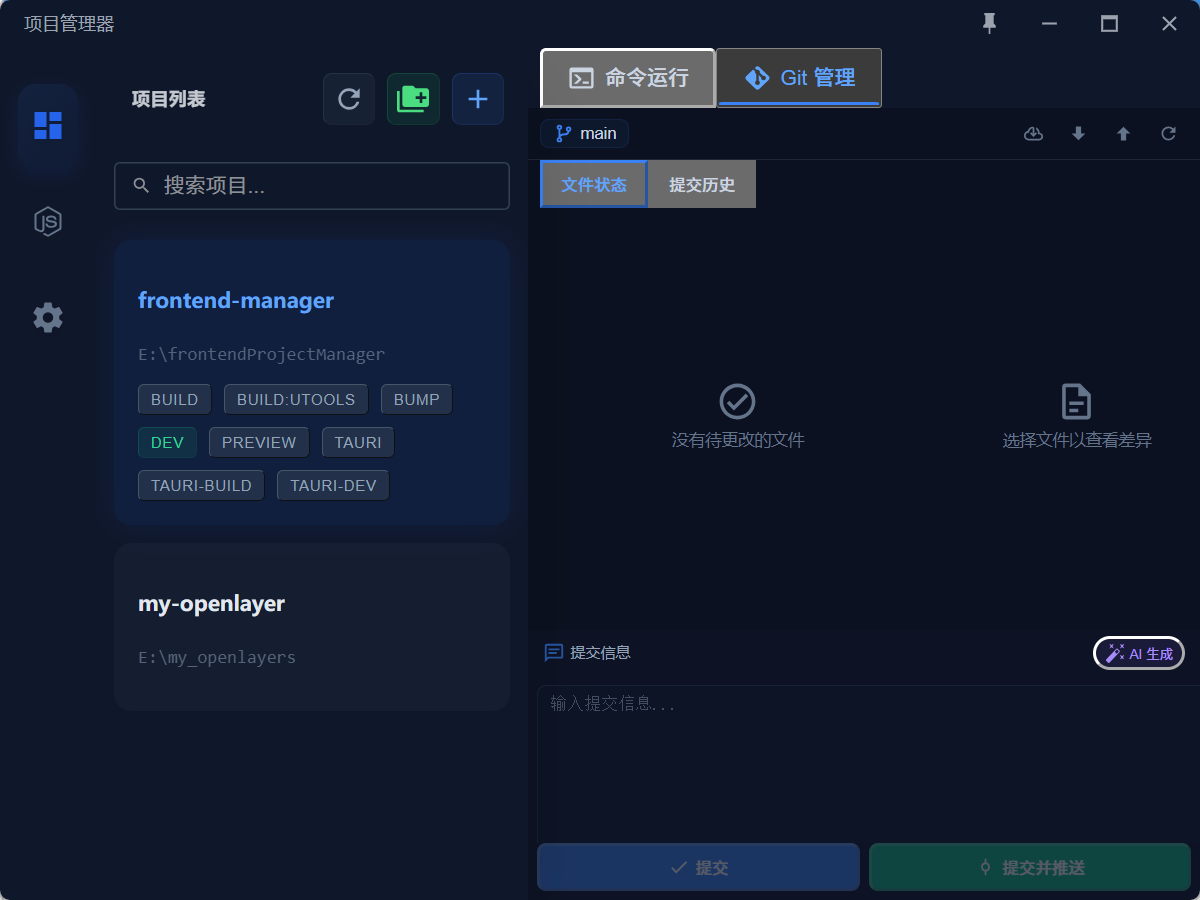Click the 提交信息 label
This screenshot has height=900, width=1200.
click(x=601, y=653)
